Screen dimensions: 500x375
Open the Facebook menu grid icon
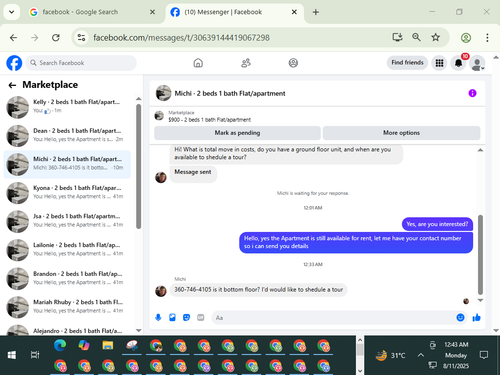pos(439,63)
